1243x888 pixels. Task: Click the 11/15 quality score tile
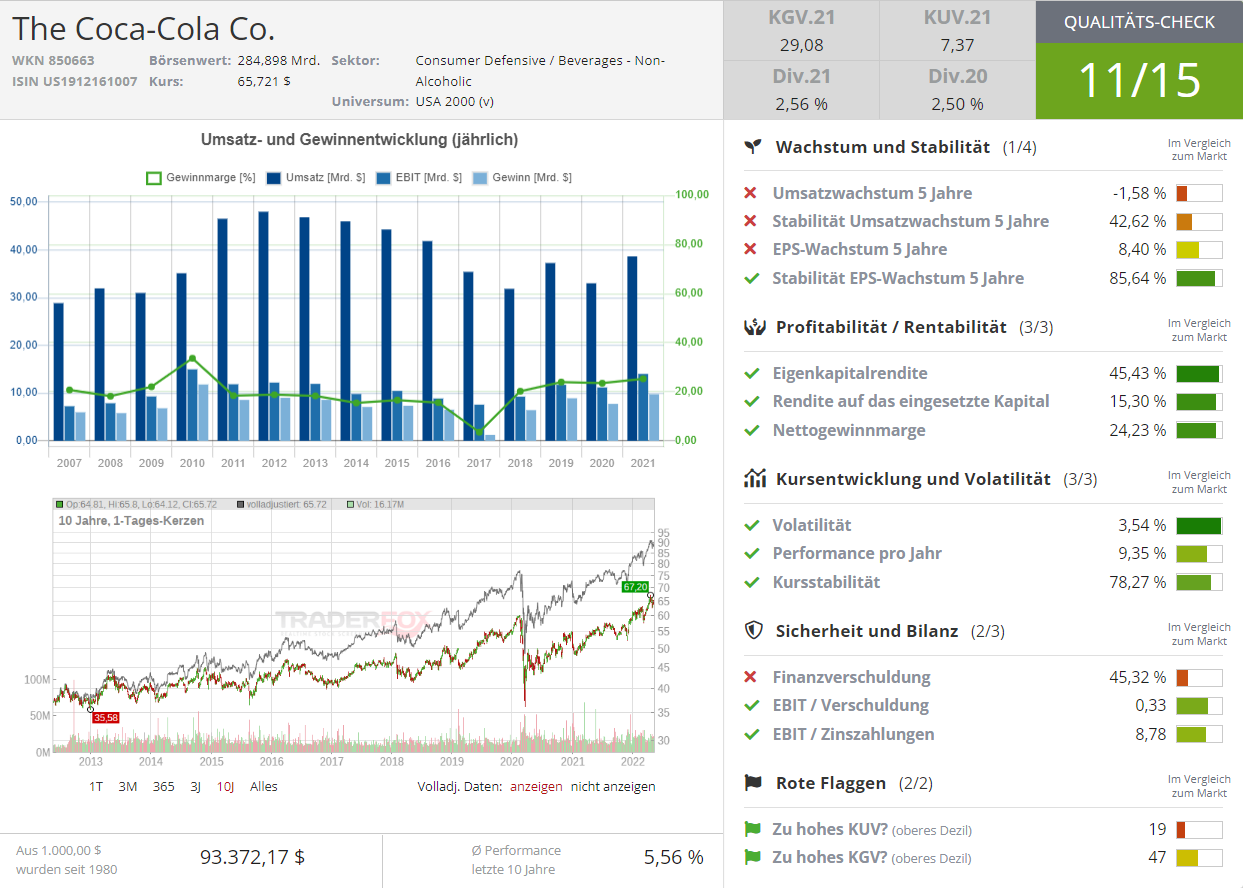coord(1139,82)
